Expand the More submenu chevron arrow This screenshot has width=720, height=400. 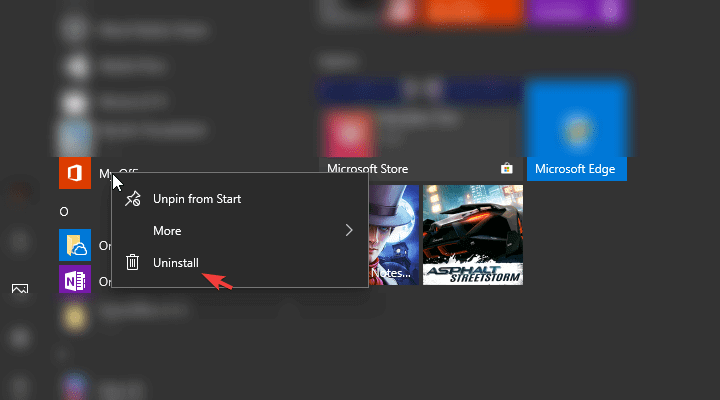tap(349, 230)
